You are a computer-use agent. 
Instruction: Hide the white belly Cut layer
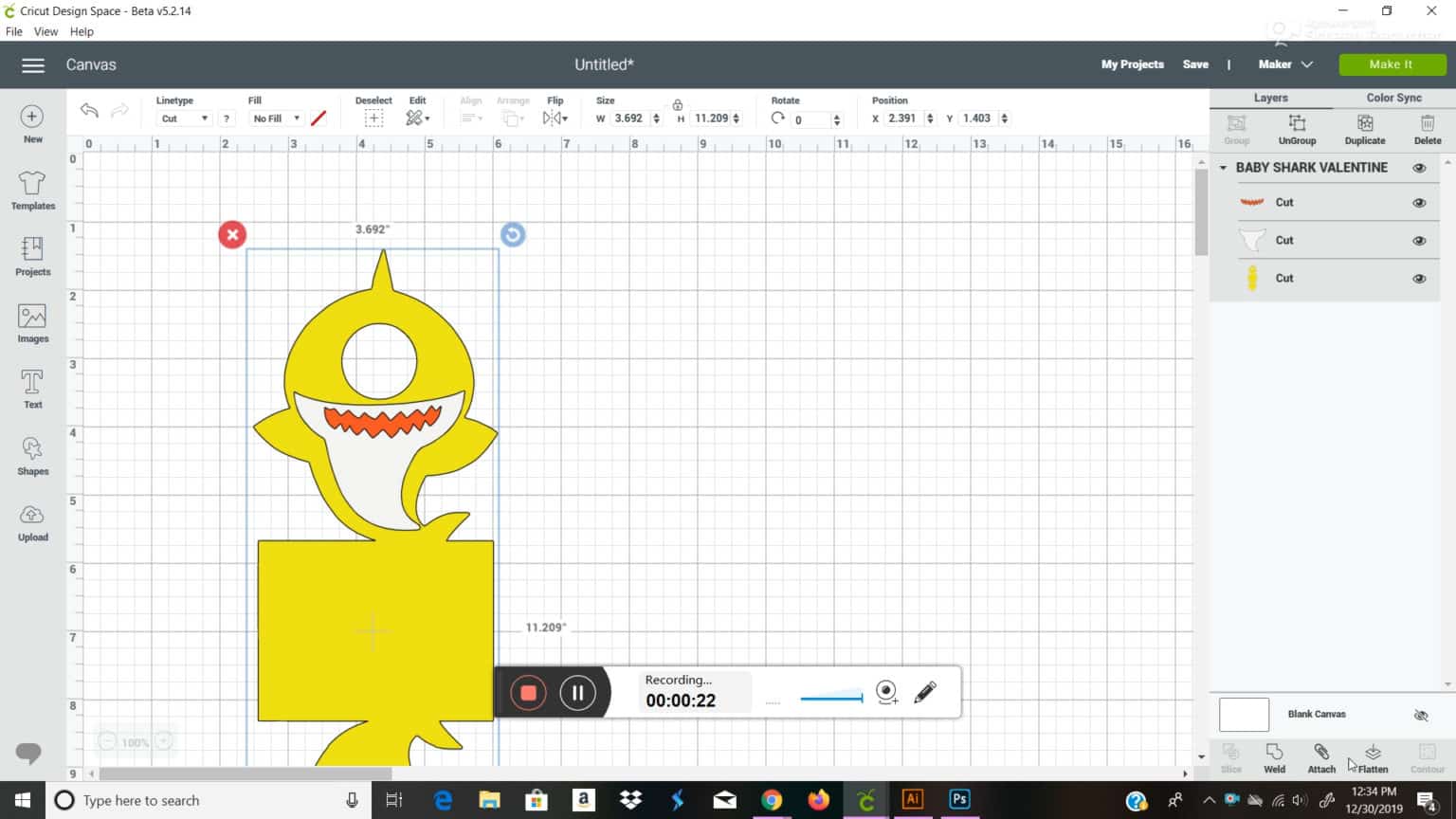point(1419,241)
